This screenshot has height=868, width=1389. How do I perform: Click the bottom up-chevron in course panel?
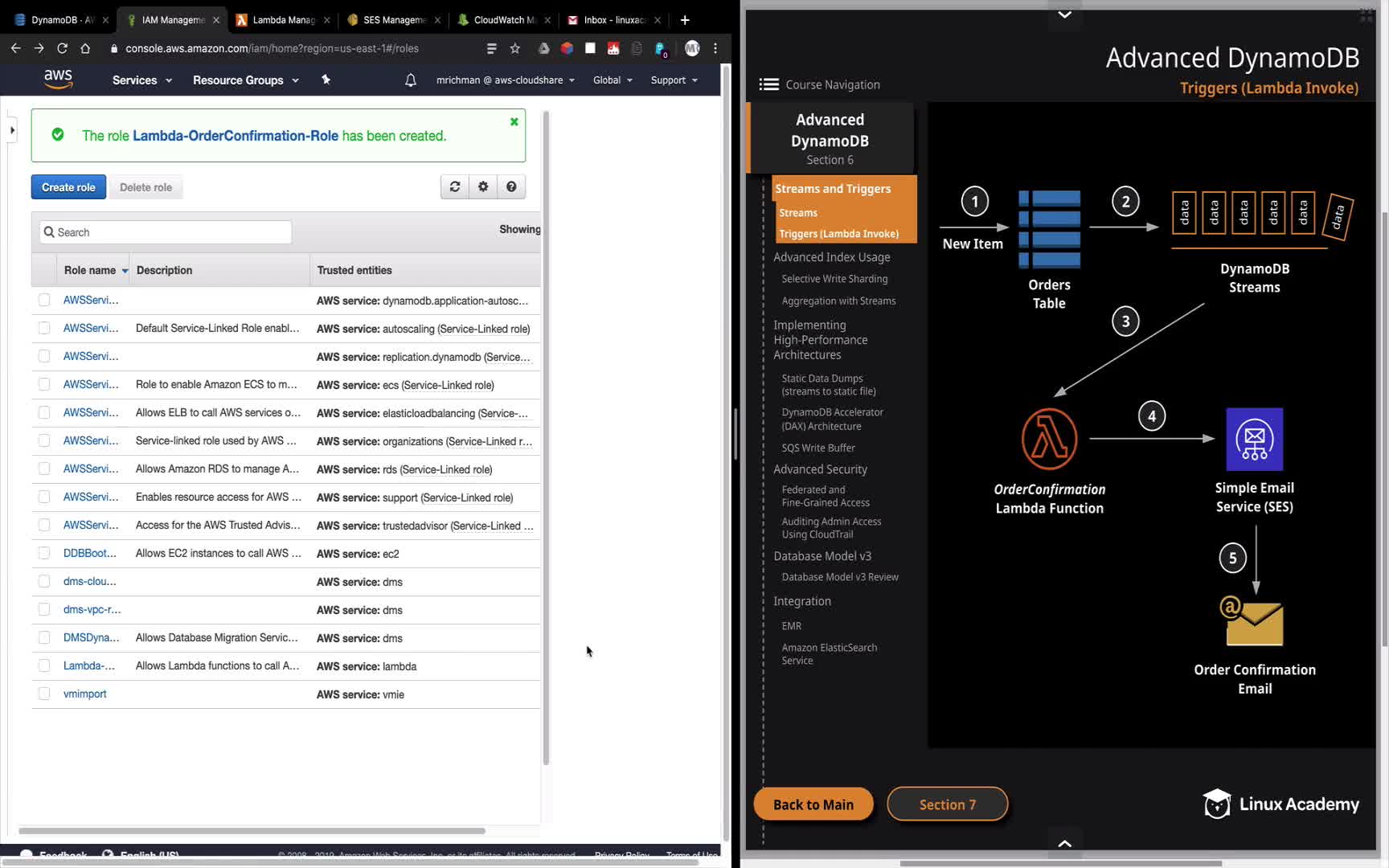tap(1064, 843)
